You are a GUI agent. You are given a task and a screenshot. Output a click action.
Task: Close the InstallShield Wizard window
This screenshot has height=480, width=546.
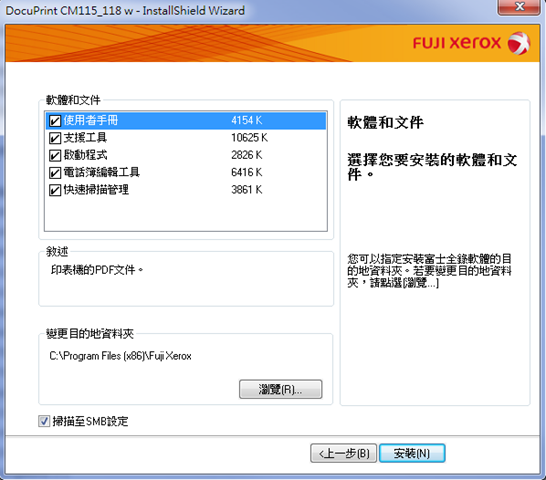519,7
